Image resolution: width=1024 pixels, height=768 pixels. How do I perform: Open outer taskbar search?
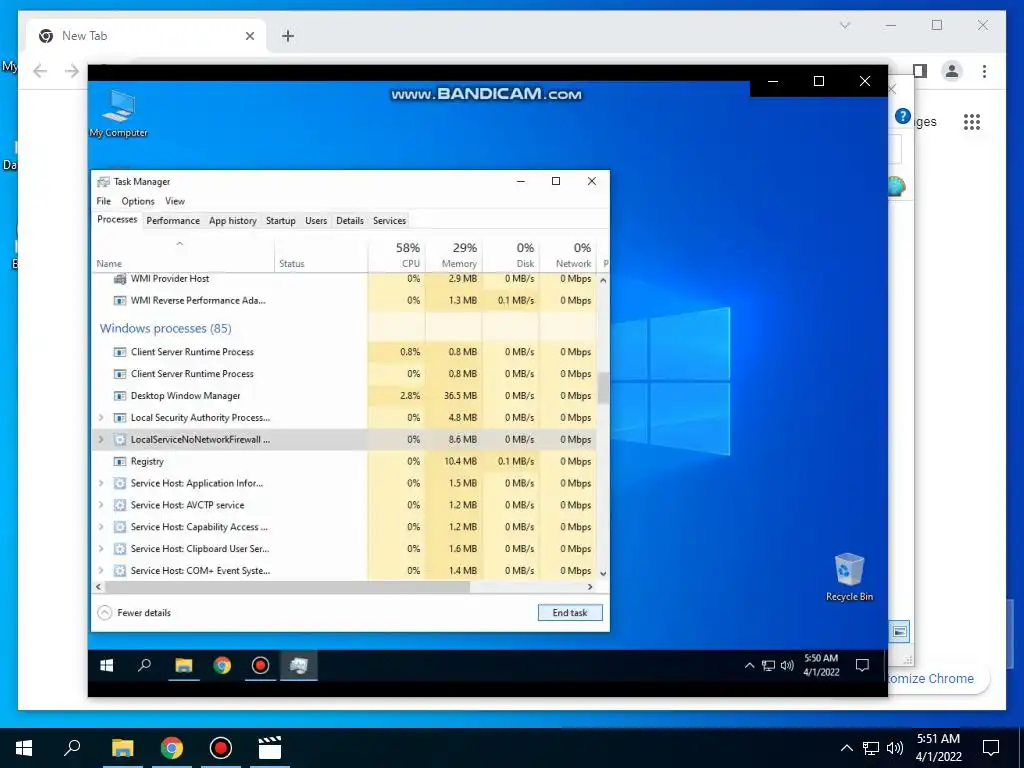pos(72,748)
